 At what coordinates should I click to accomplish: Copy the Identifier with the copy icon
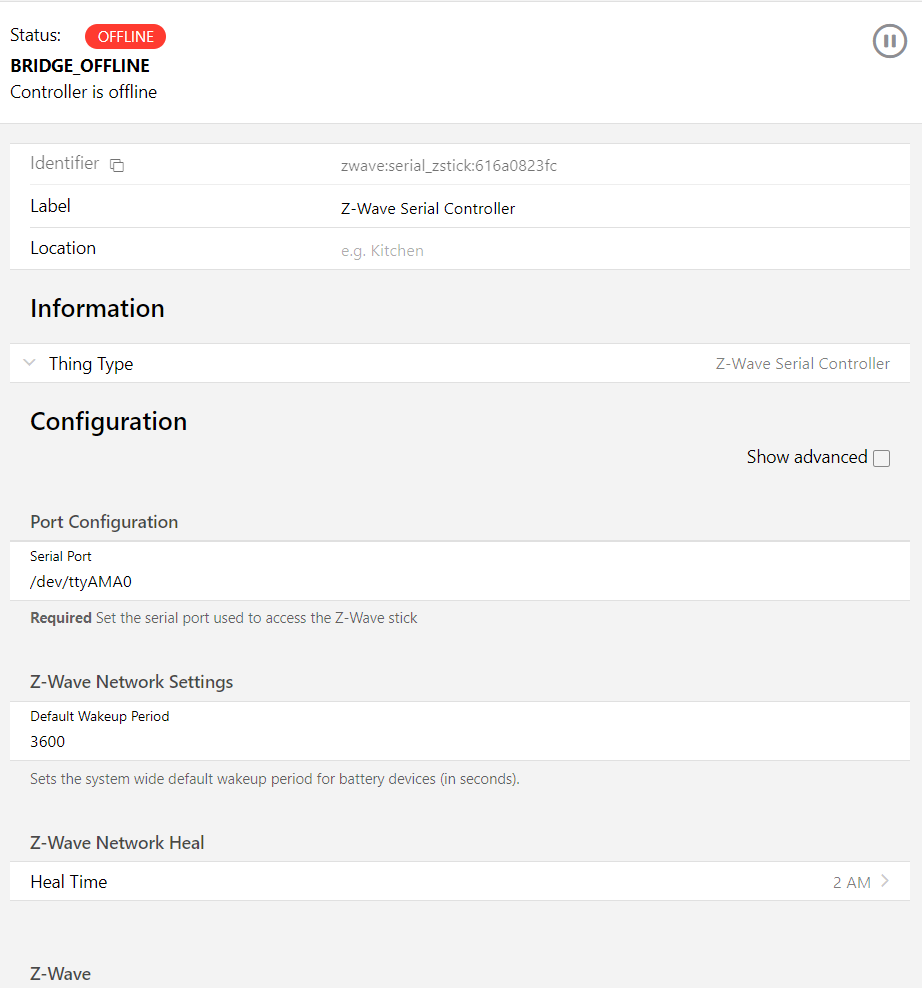pyautogui.click(x=117, y=165)
